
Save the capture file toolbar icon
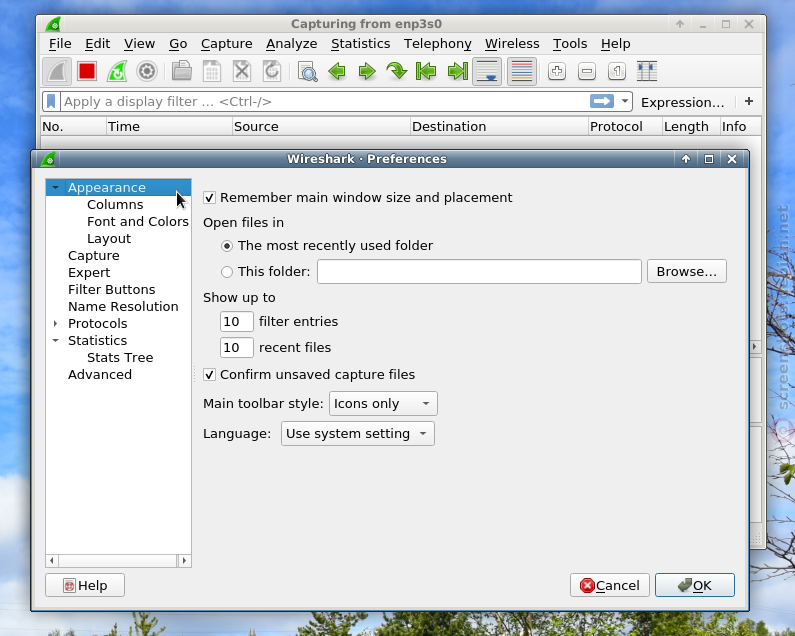coord(212,72)
